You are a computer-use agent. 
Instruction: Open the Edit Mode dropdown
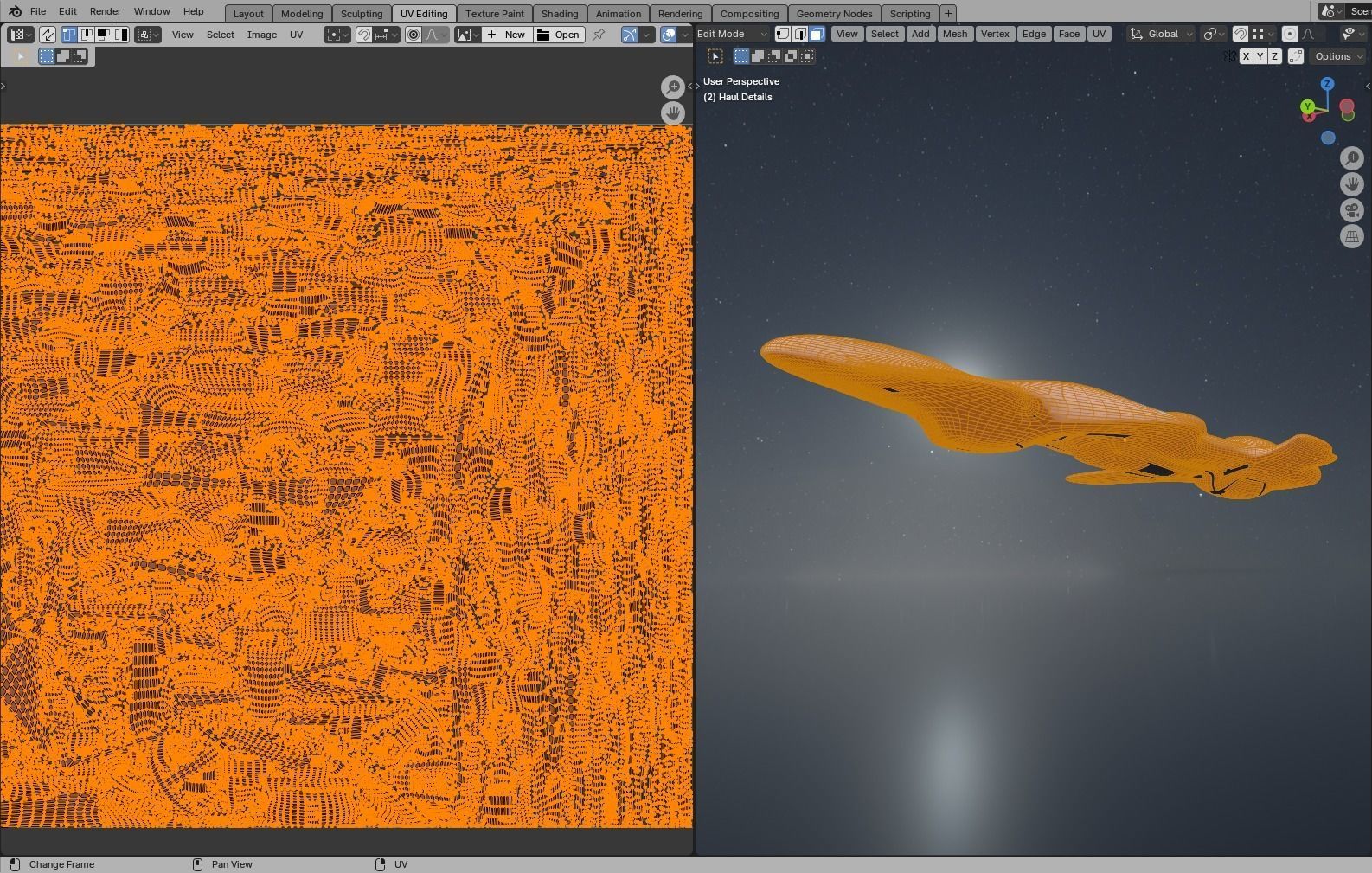(x=732, y=34)
